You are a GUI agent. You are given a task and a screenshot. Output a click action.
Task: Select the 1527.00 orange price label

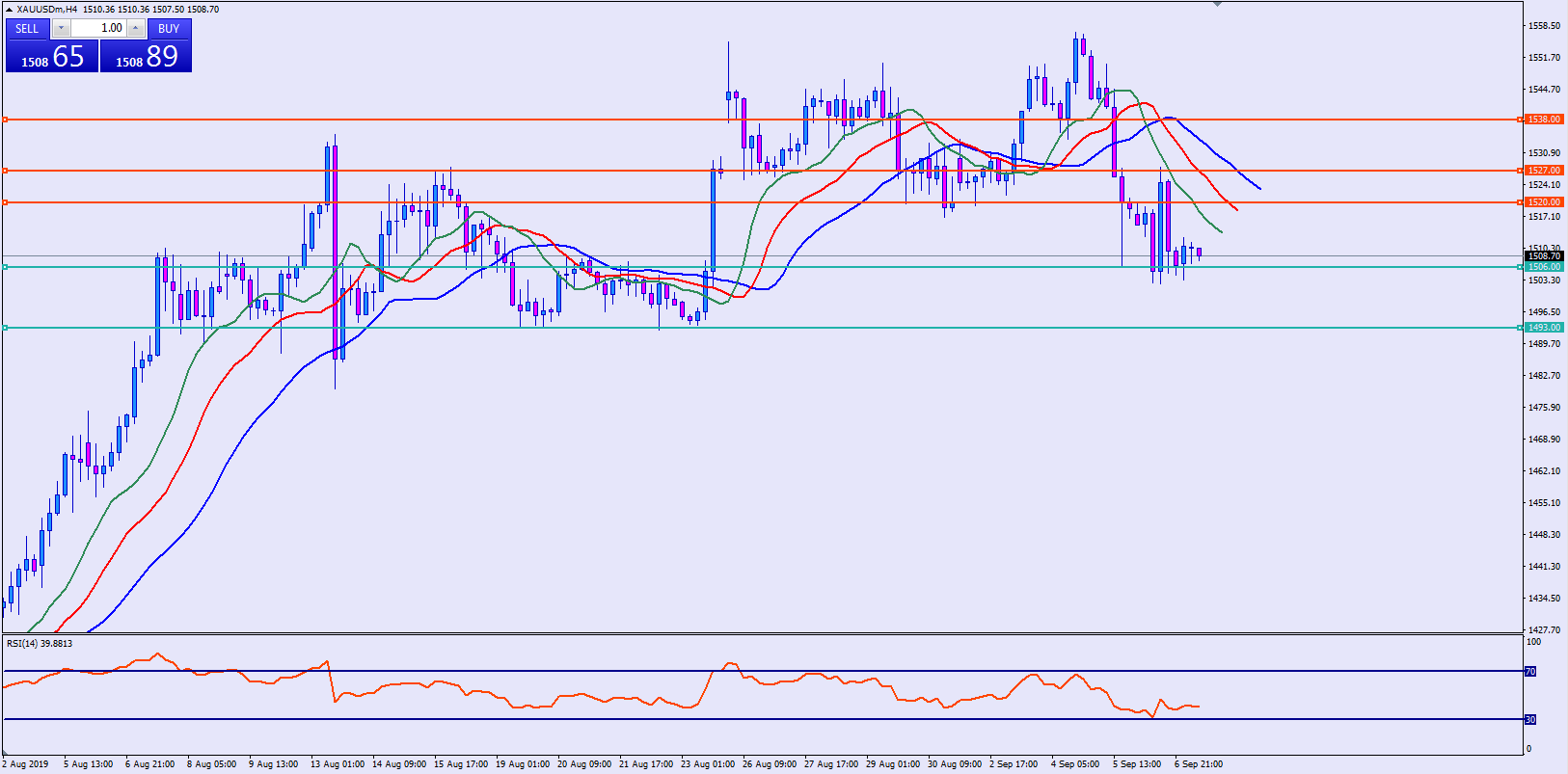tap(1543, 171)
